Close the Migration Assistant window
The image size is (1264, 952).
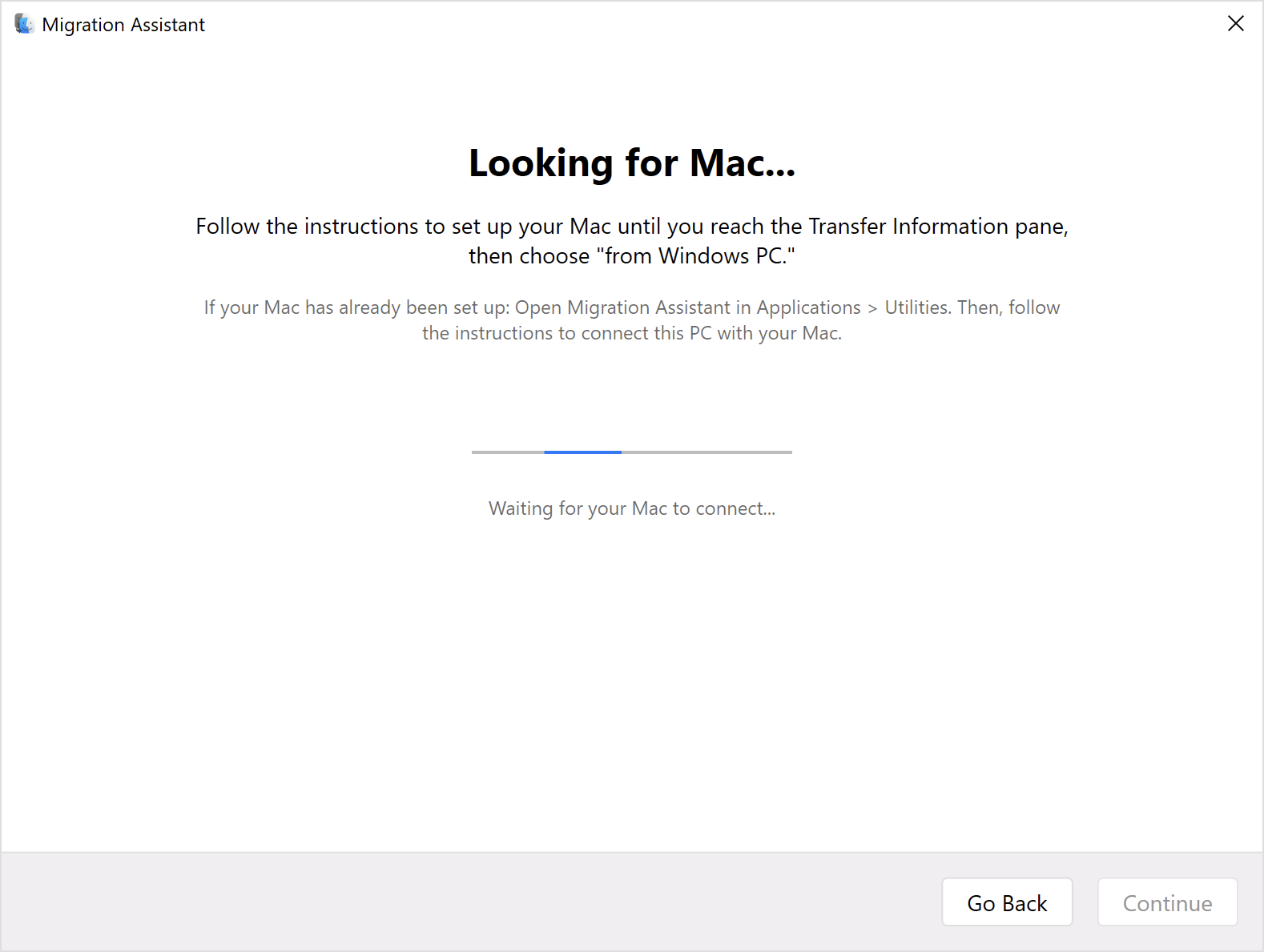(x=1236, y=24)
